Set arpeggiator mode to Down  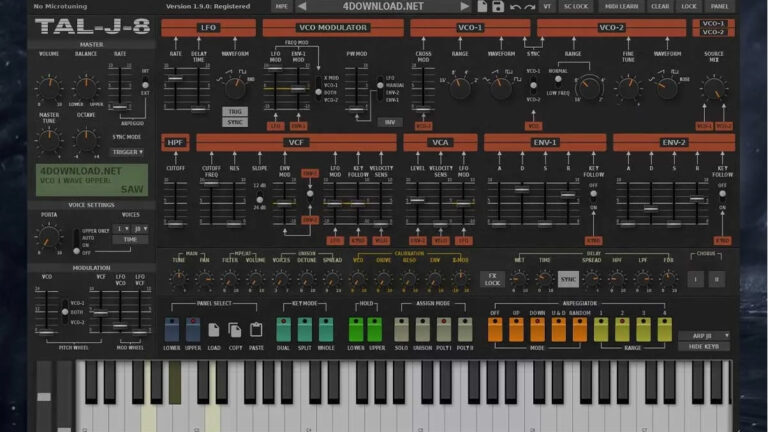tap(537, 329)
